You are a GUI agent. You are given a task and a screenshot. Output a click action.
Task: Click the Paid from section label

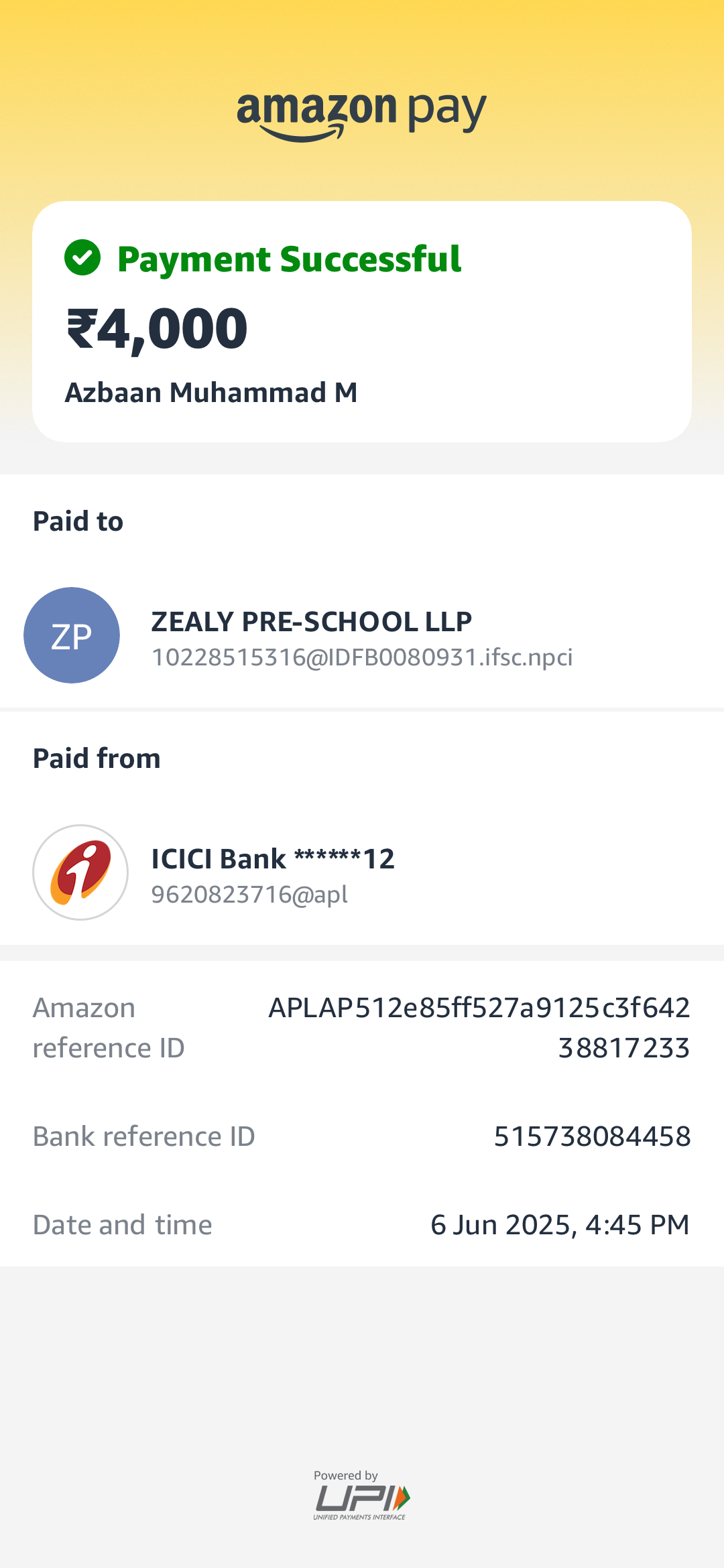[x=97, y=759]
